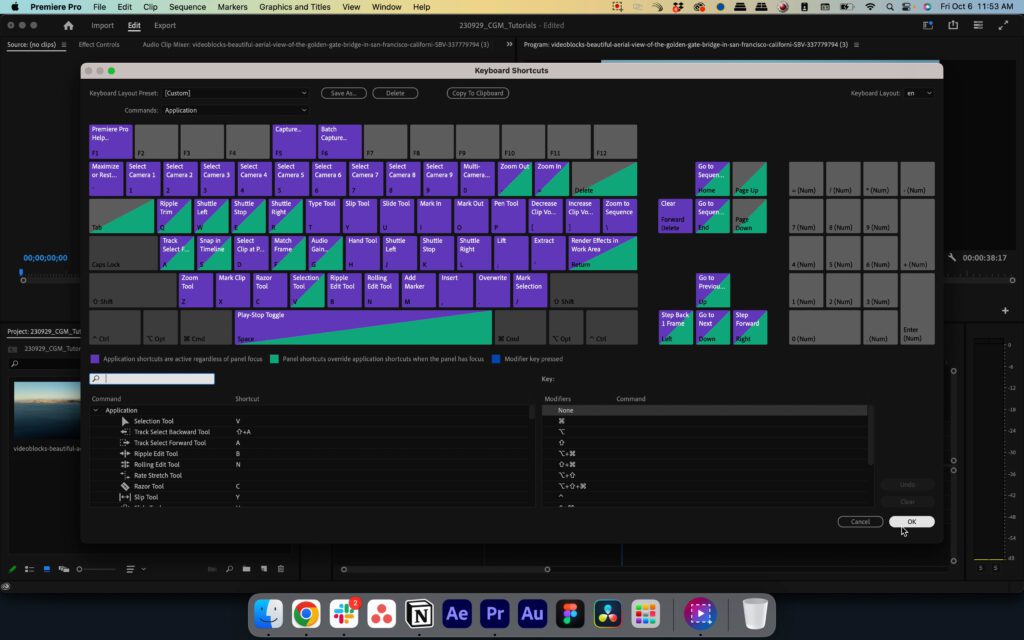Screen dimensions: 1024x640
Task: Click the Slip Tool icon in list
Action: click(125, 497)
